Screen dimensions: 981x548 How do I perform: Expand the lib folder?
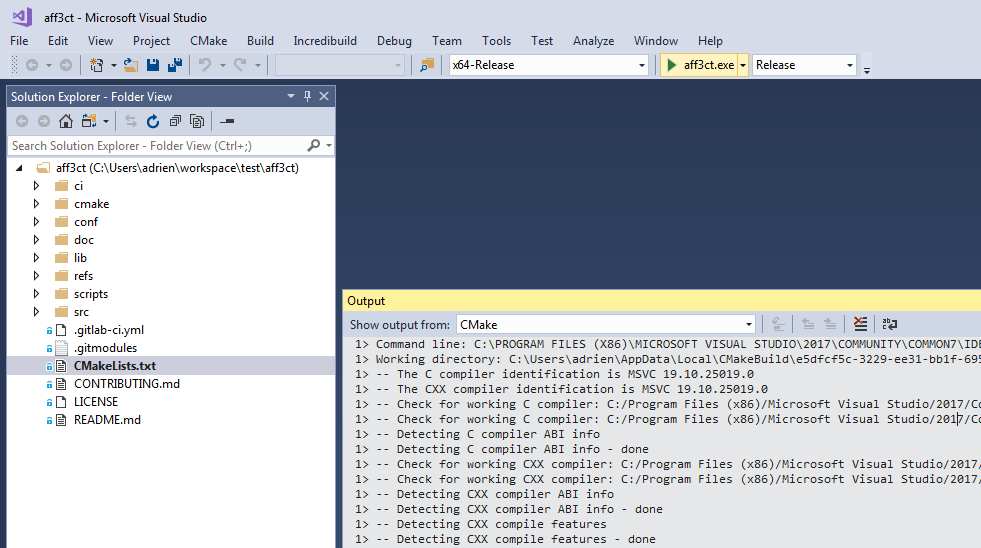click(36, 258)
